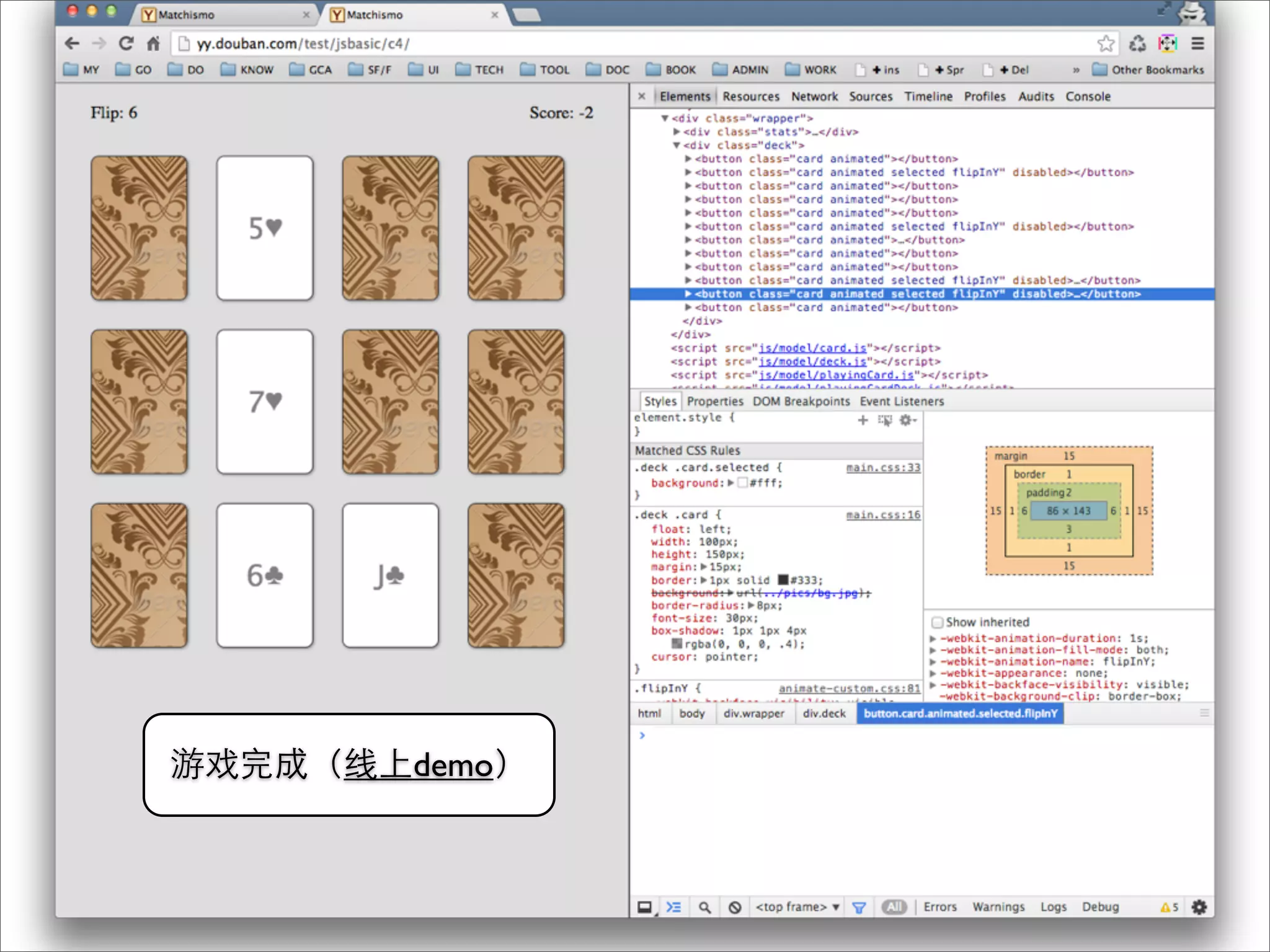Viewport: 1270px width, 952px height.
Task: Open the Timeline tab
Action: pyautogui.click(x=928, y=97)
